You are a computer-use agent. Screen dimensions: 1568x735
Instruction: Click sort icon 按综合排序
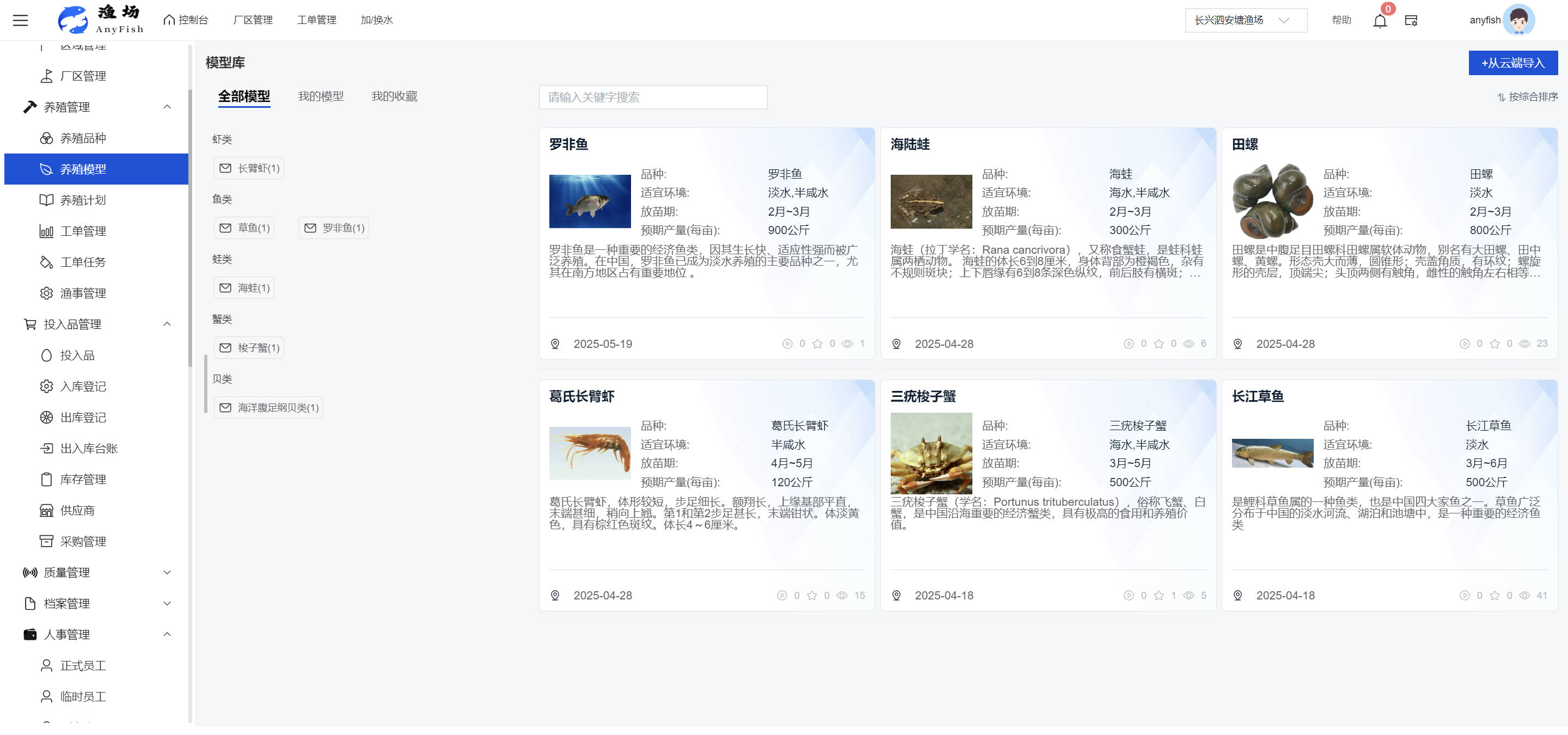(x=1501, y=97)
